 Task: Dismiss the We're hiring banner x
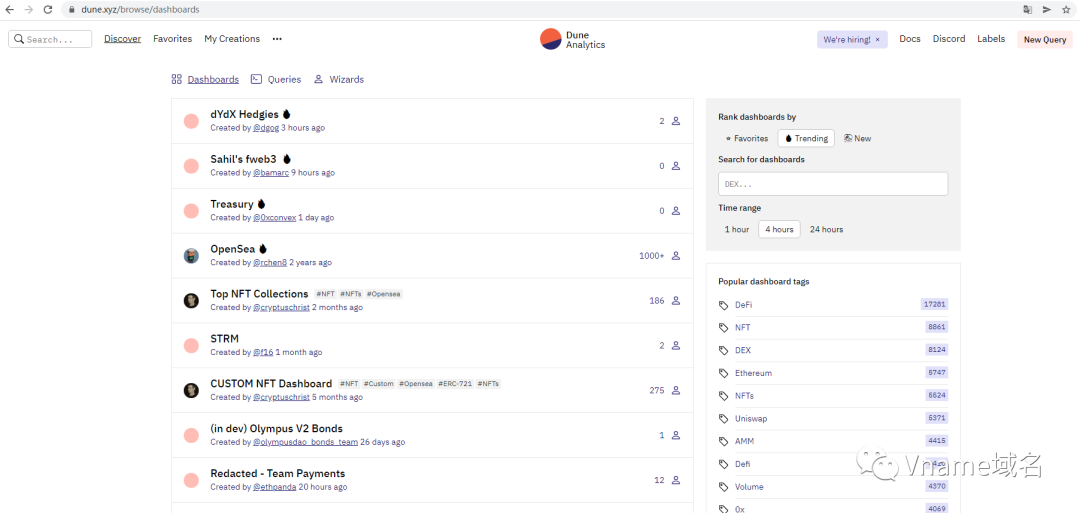(x=878, y=40)
